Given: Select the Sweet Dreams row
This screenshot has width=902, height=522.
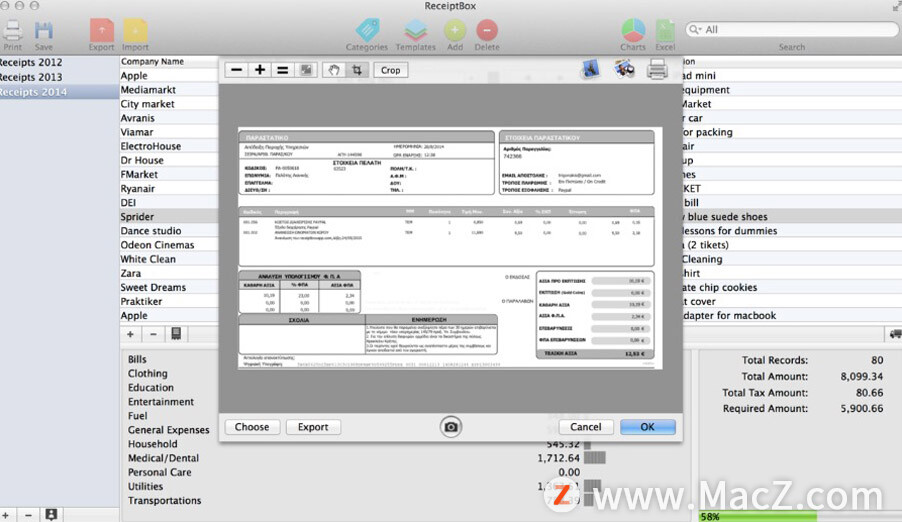Looking at the screenshot, I should (169, 287).
